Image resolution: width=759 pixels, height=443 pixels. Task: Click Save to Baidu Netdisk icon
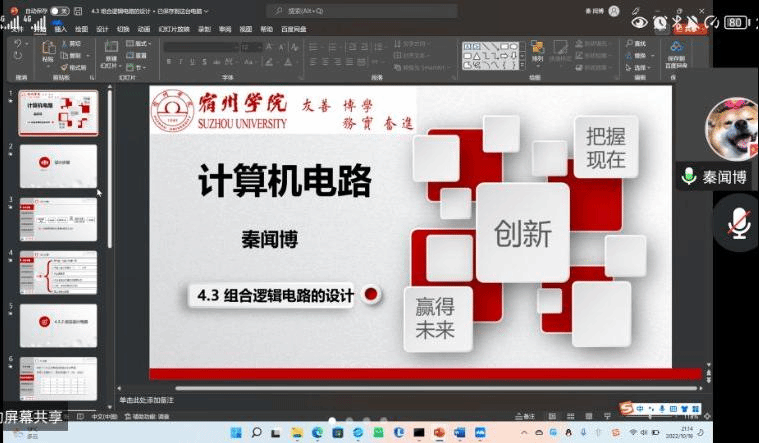tap(677, 50)
